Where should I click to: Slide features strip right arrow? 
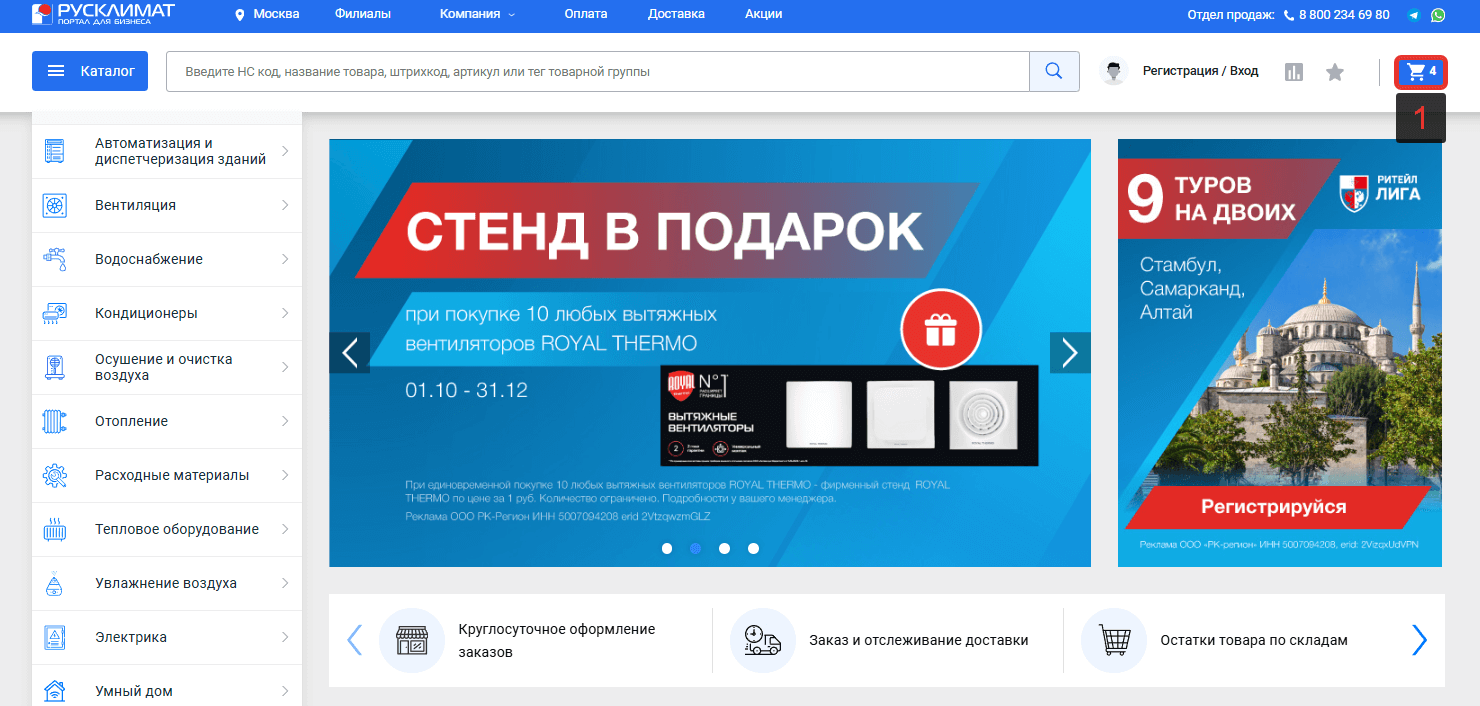pyautogui.click(x=1419, y=640)
